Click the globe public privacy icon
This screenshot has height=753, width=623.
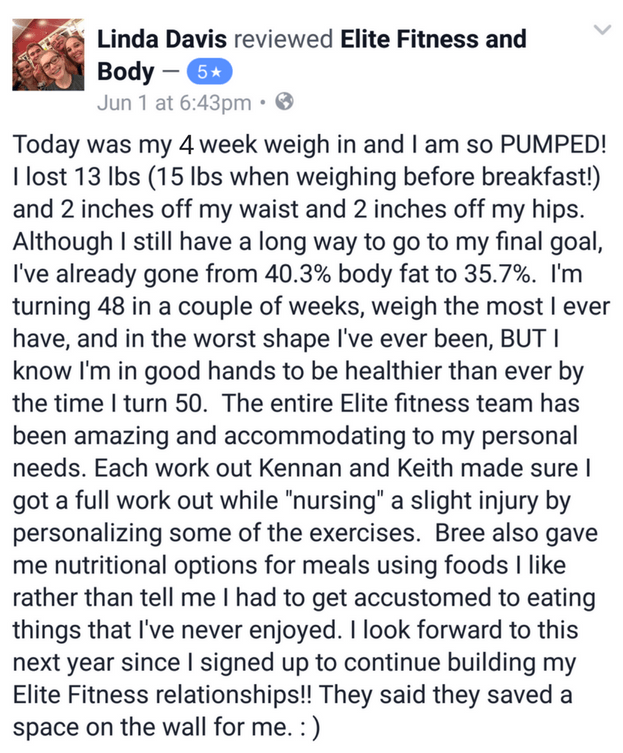pos(284,102)
